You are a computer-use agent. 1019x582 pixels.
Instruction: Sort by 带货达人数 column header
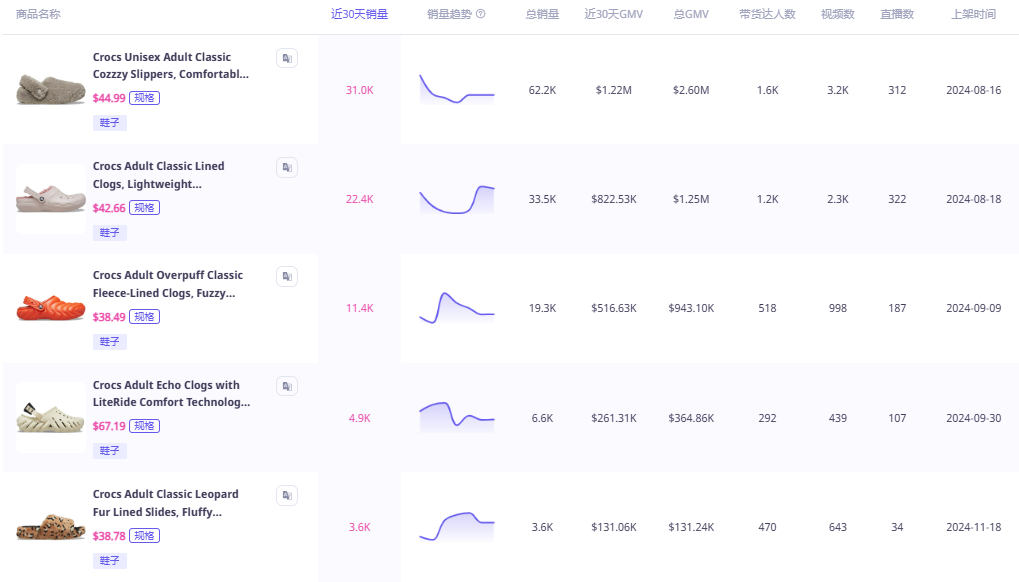pyautogui.click(x=767, y=14)
